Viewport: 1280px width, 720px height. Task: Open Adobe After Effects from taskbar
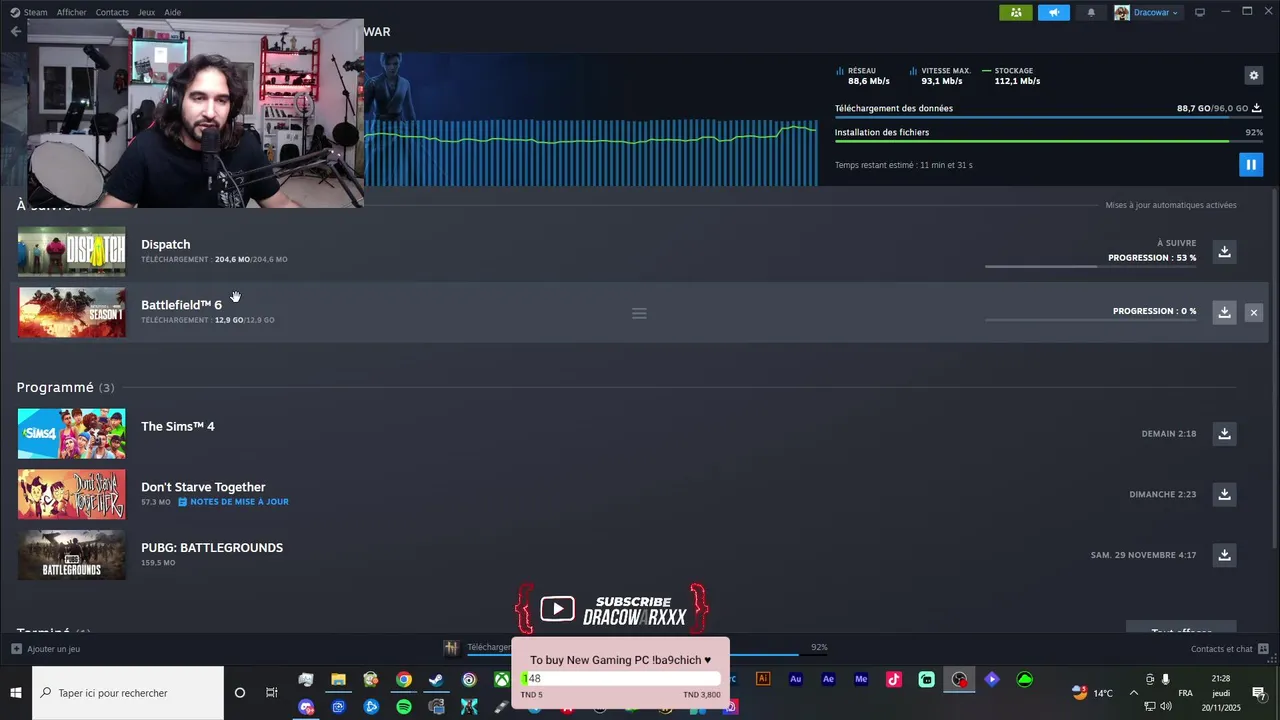[828, 679]
